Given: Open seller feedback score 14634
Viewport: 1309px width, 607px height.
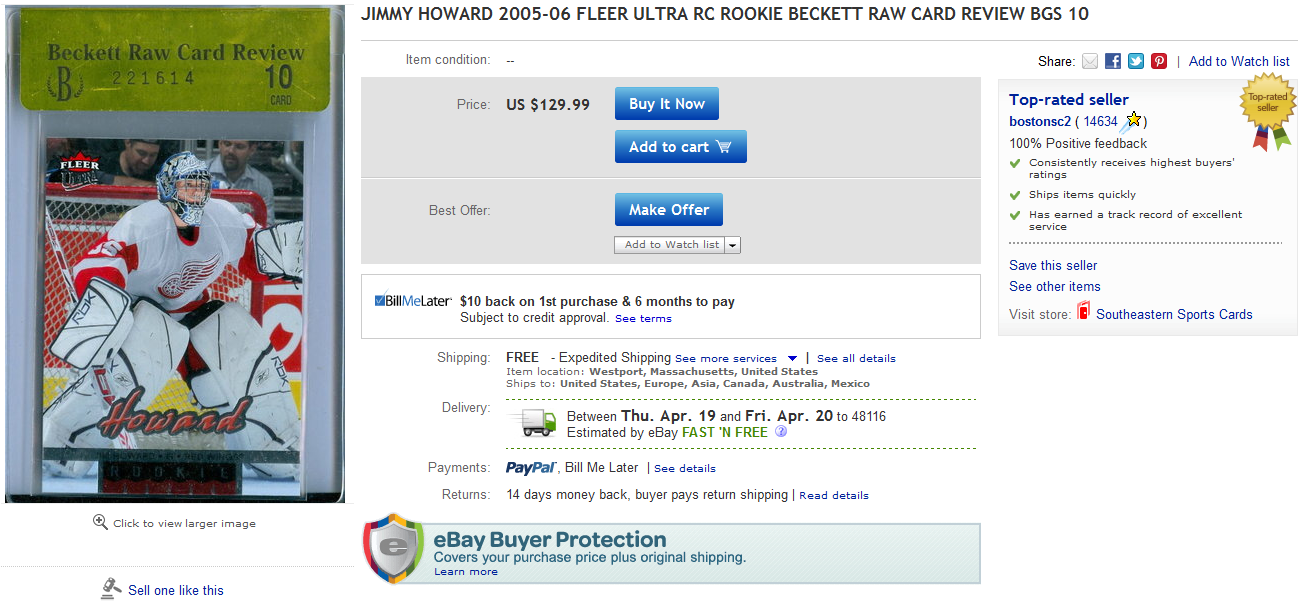Looking at the screenshot, I should 1101,121.
